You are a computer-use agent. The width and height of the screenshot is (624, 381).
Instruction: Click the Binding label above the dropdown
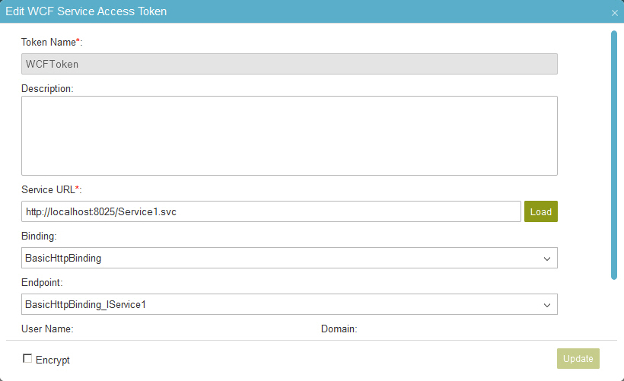39,236
